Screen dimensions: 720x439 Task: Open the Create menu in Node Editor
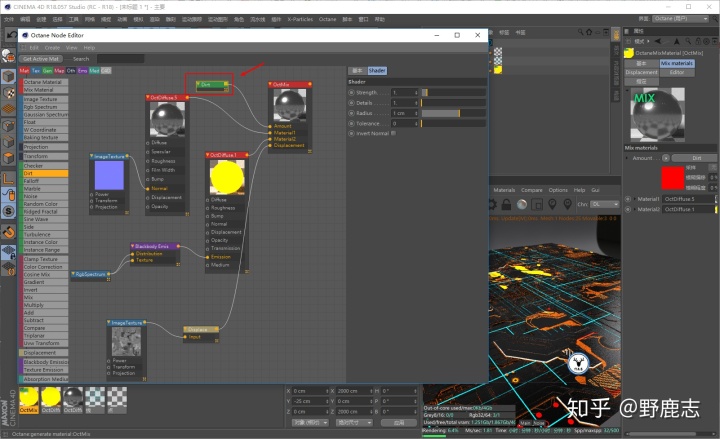[52, 48]
